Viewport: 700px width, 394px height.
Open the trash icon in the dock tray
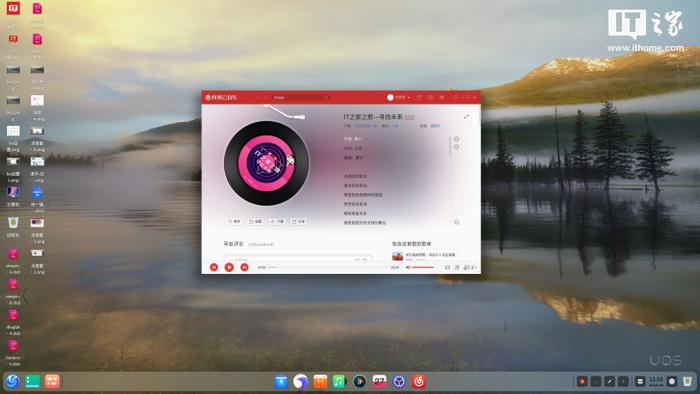pyautogui.click(x=687, y=382)
